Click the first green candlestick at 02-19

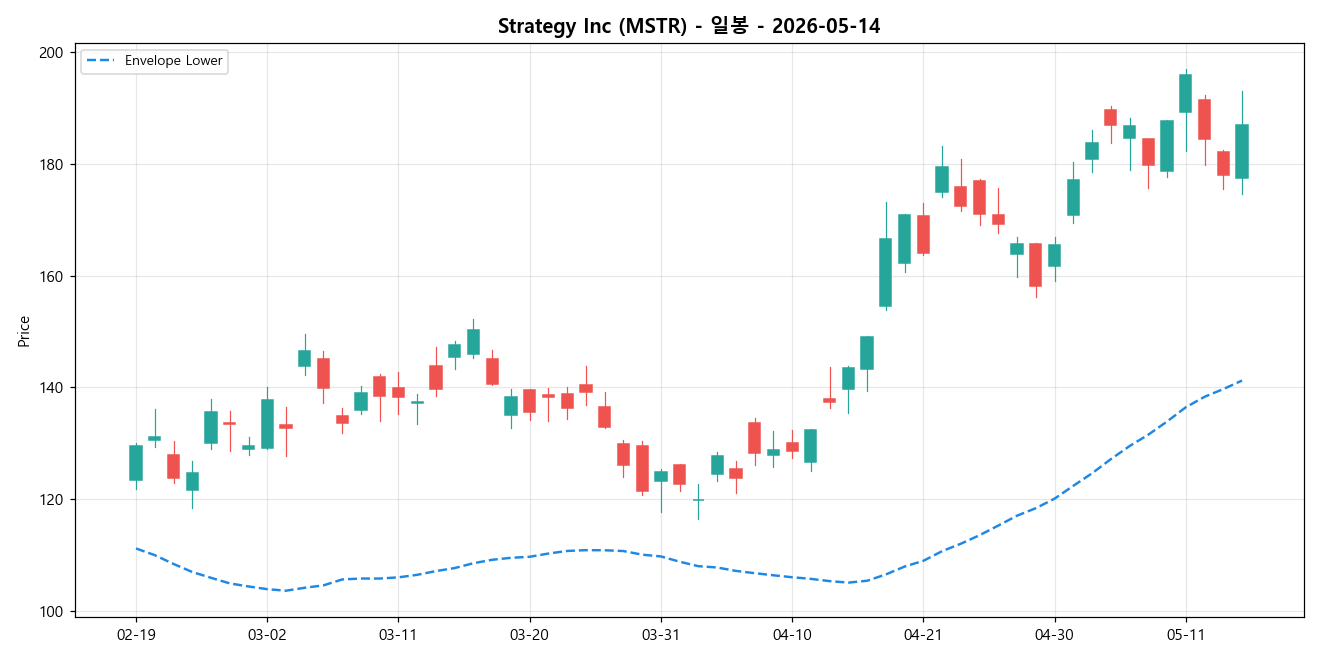(x=136, y=463)
